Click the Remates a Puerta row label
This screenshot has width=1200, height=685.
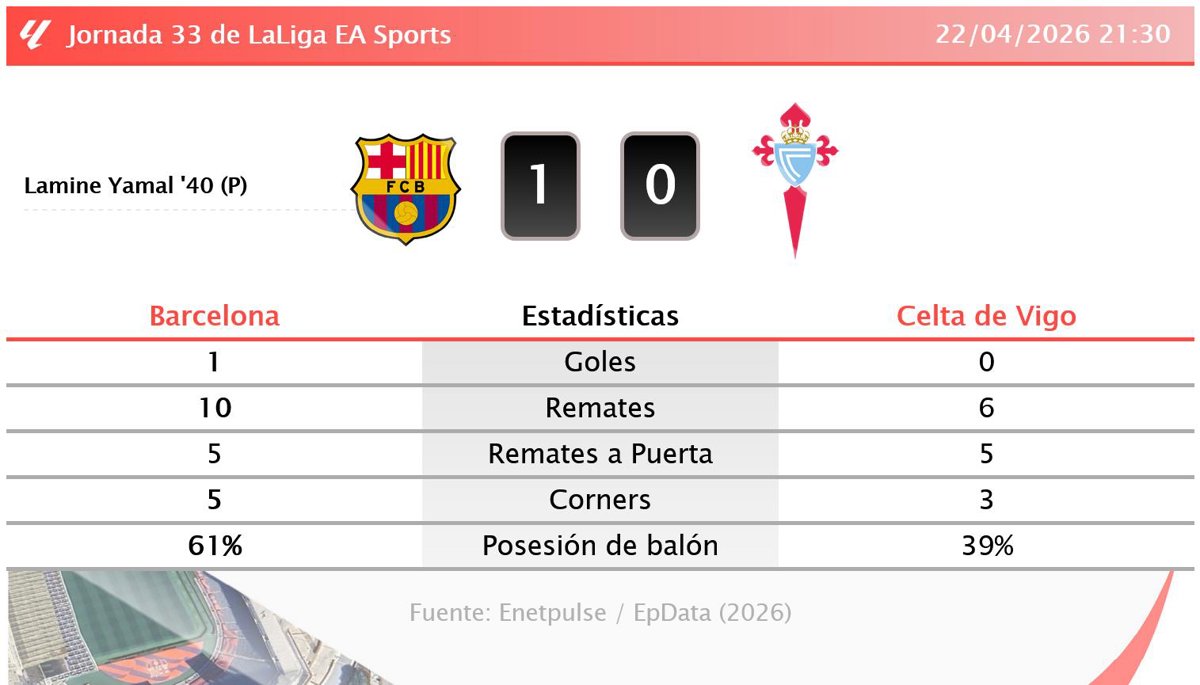tap(600, 454)
